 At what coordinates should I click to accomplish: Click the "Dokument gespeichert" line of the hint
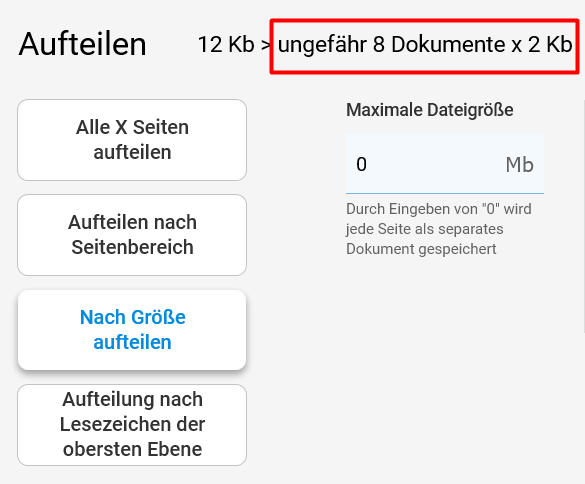click(421, 249)
